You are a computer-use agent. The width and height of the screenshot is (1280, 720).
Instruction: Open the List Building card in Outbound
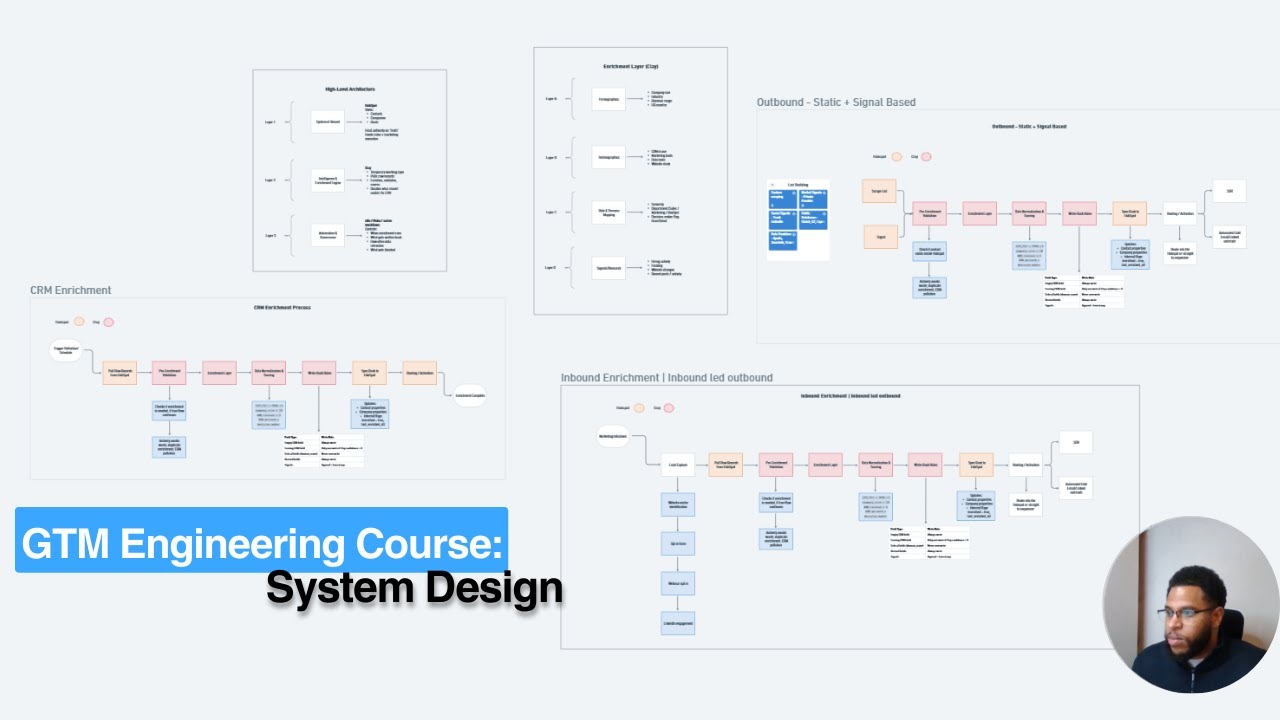point(798,219)
